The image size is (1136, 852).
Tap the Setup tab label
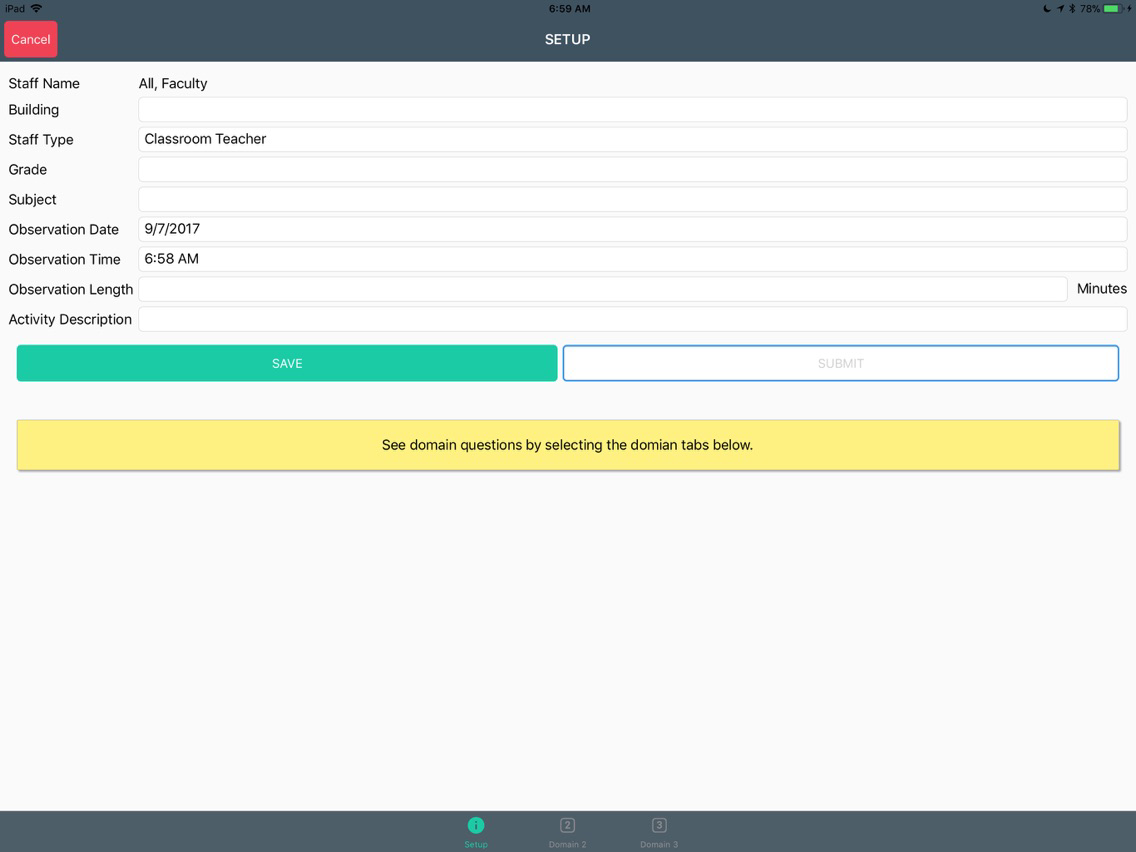(x=476, y=844)
